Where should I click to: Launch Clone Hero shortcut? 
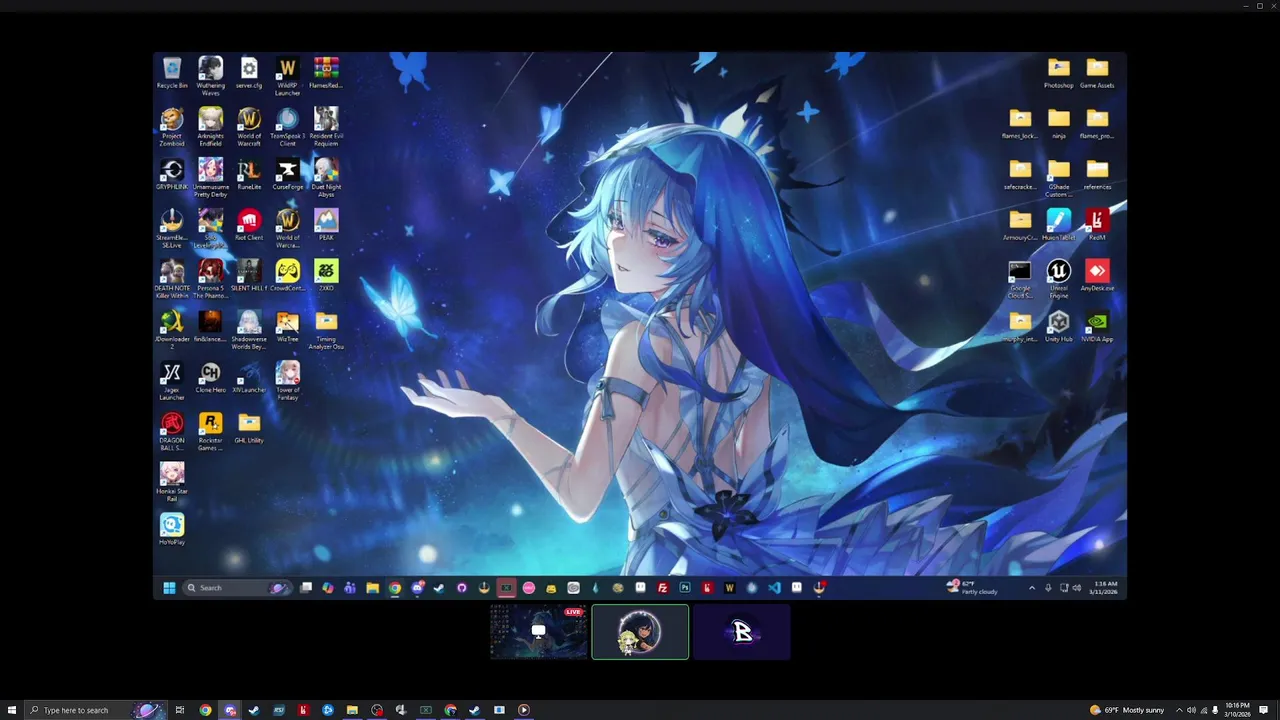(210, 378)
